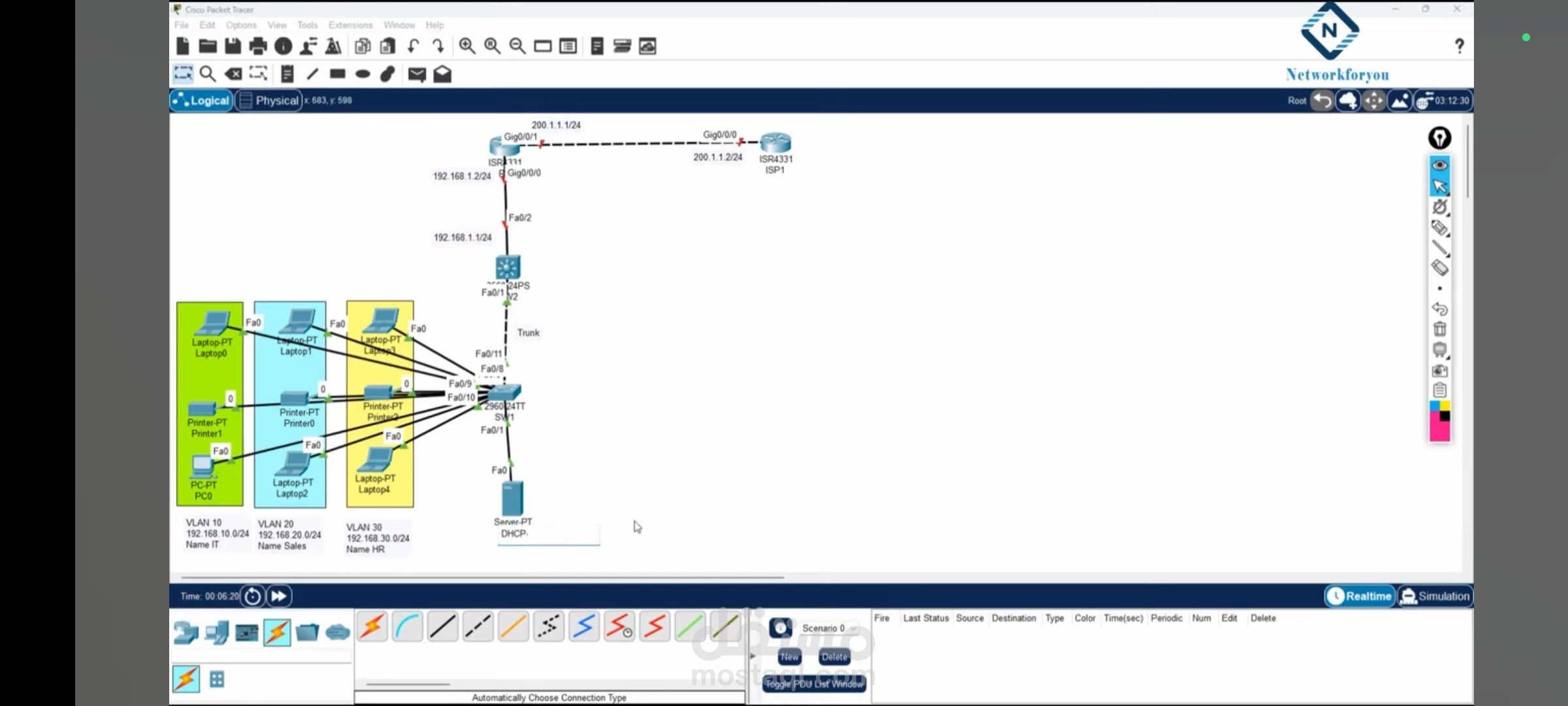Viewport: 1568px width, 706px height.
Task: Select the ISP1 ISR4331 router
Action: (x=776, y=143)
